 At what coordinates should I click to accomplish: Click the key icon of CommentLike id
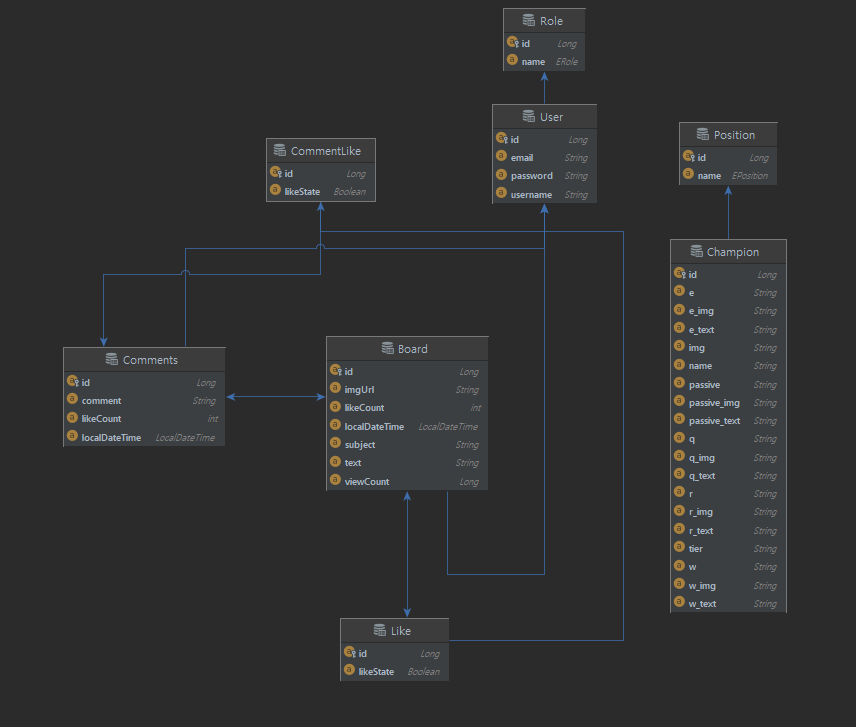[x=276, y=172]
